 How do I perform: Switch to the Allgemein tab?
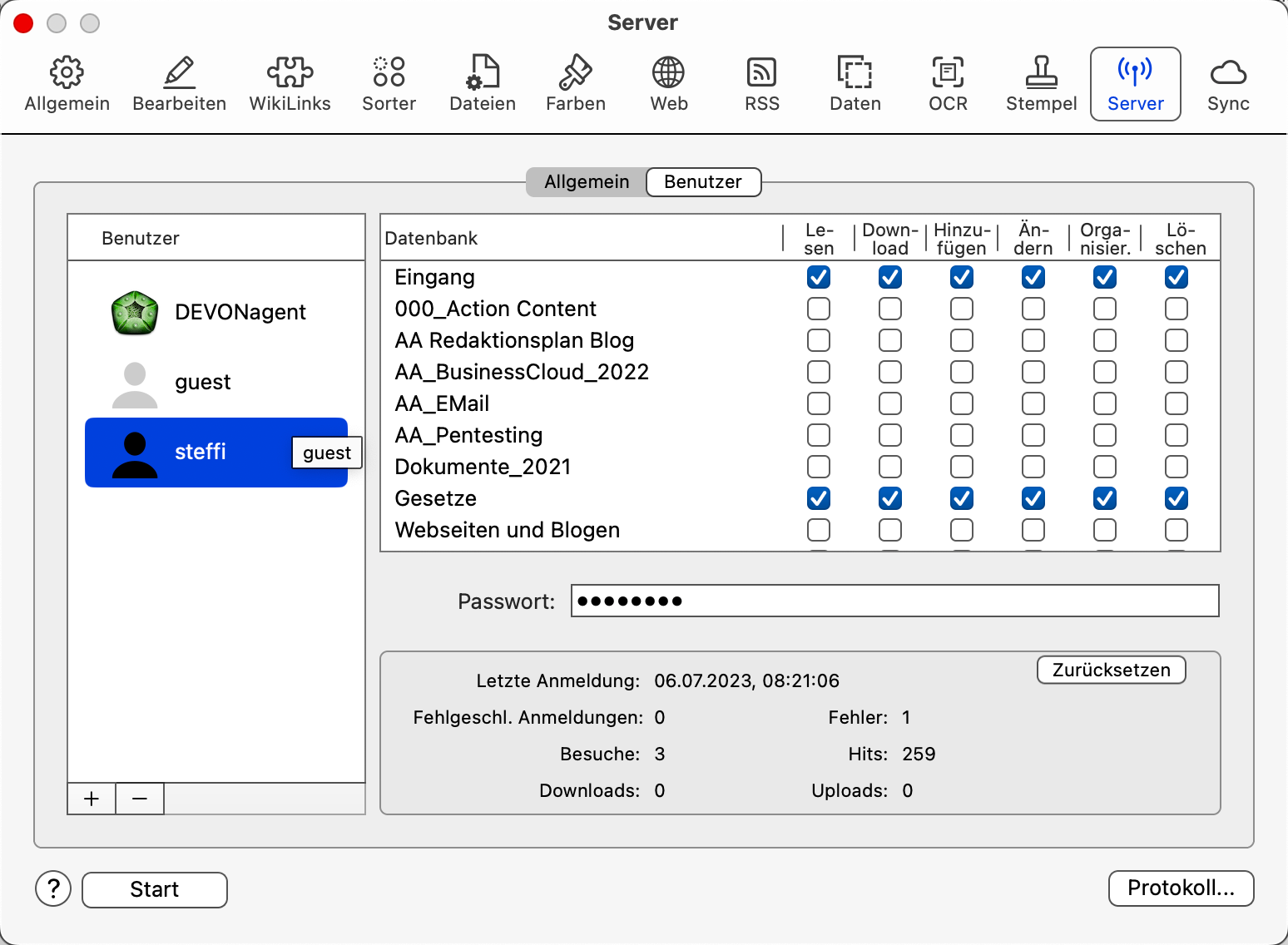click(587, 182)
